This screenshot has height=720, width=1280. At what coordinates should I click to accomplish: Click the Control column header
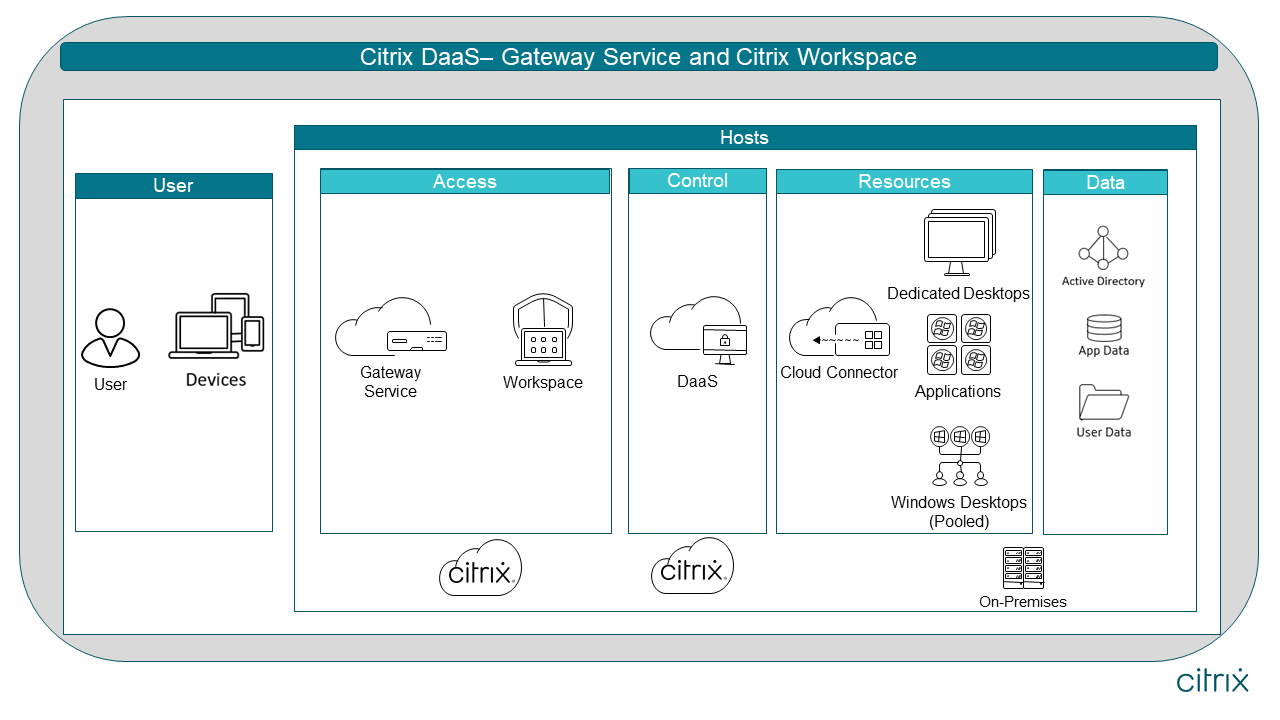697,181
